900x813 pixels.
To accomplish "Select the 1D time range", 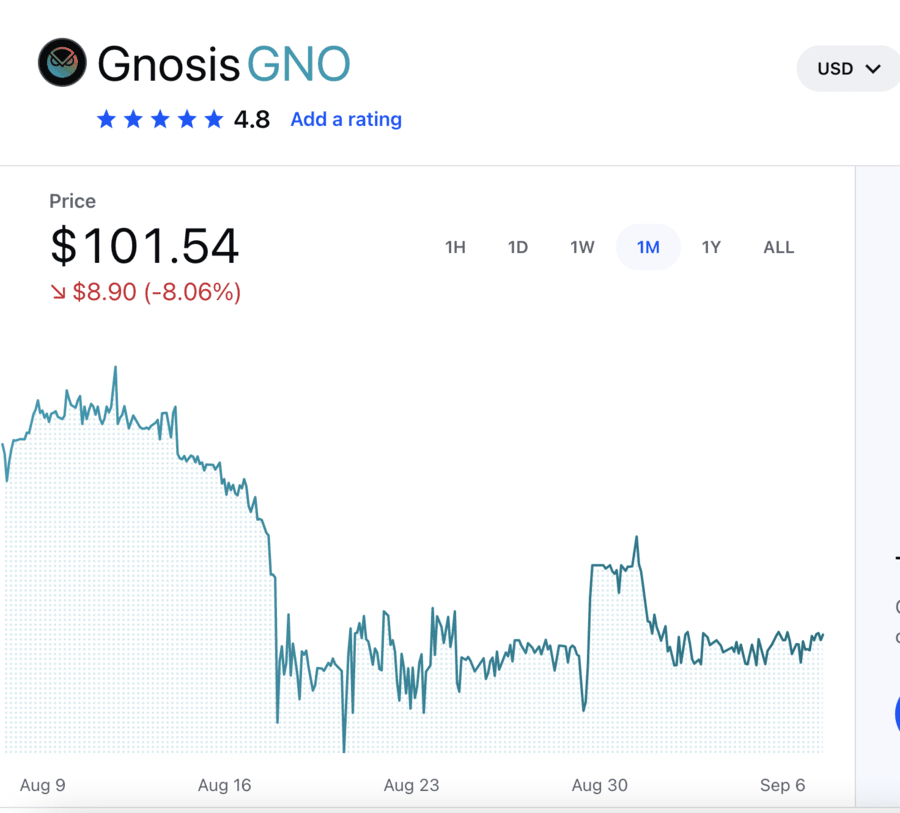I will [518, 247].
